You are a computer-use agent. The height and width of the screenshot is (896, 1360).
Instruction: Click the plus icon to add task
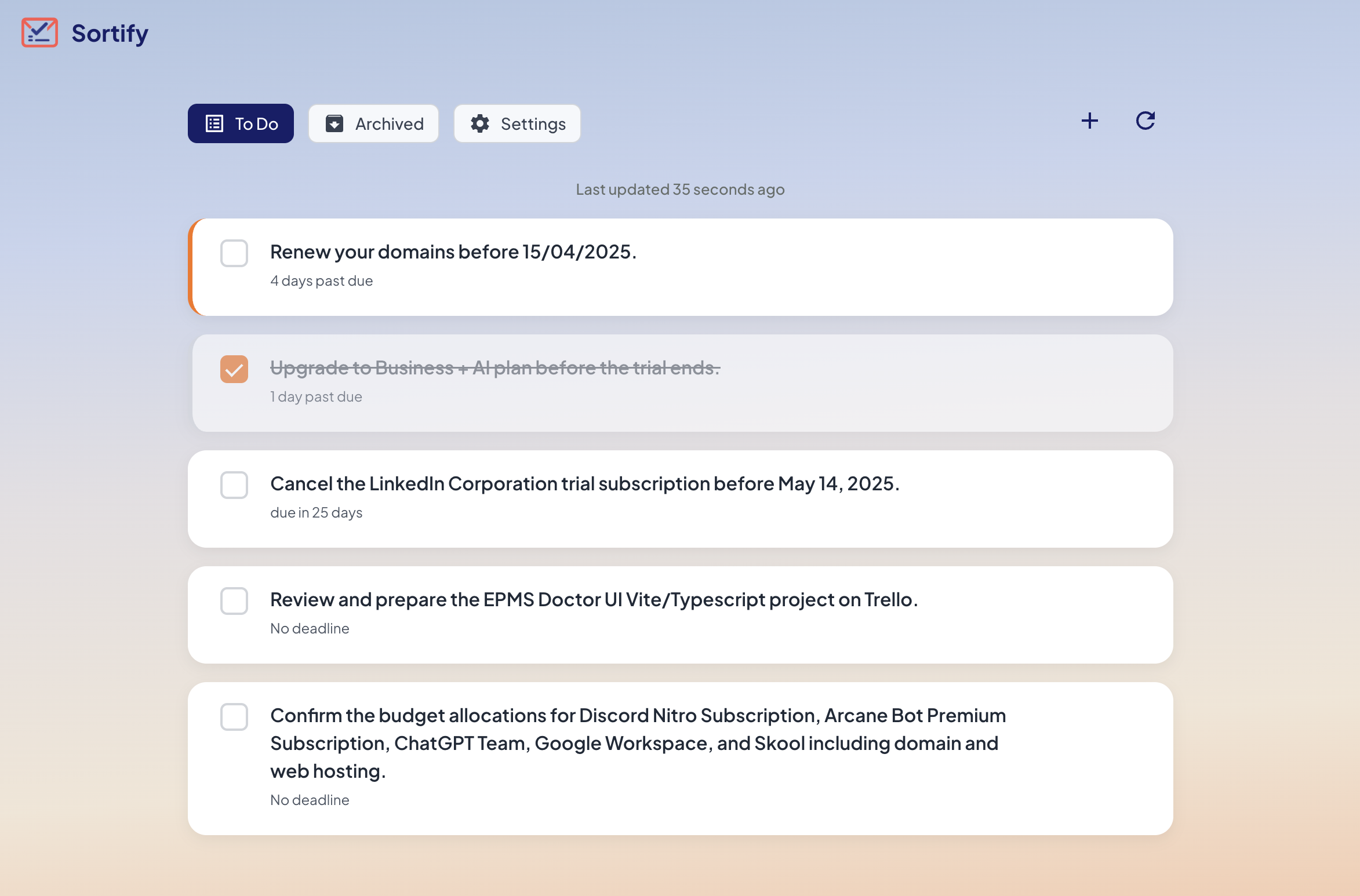coord(1089,121)
